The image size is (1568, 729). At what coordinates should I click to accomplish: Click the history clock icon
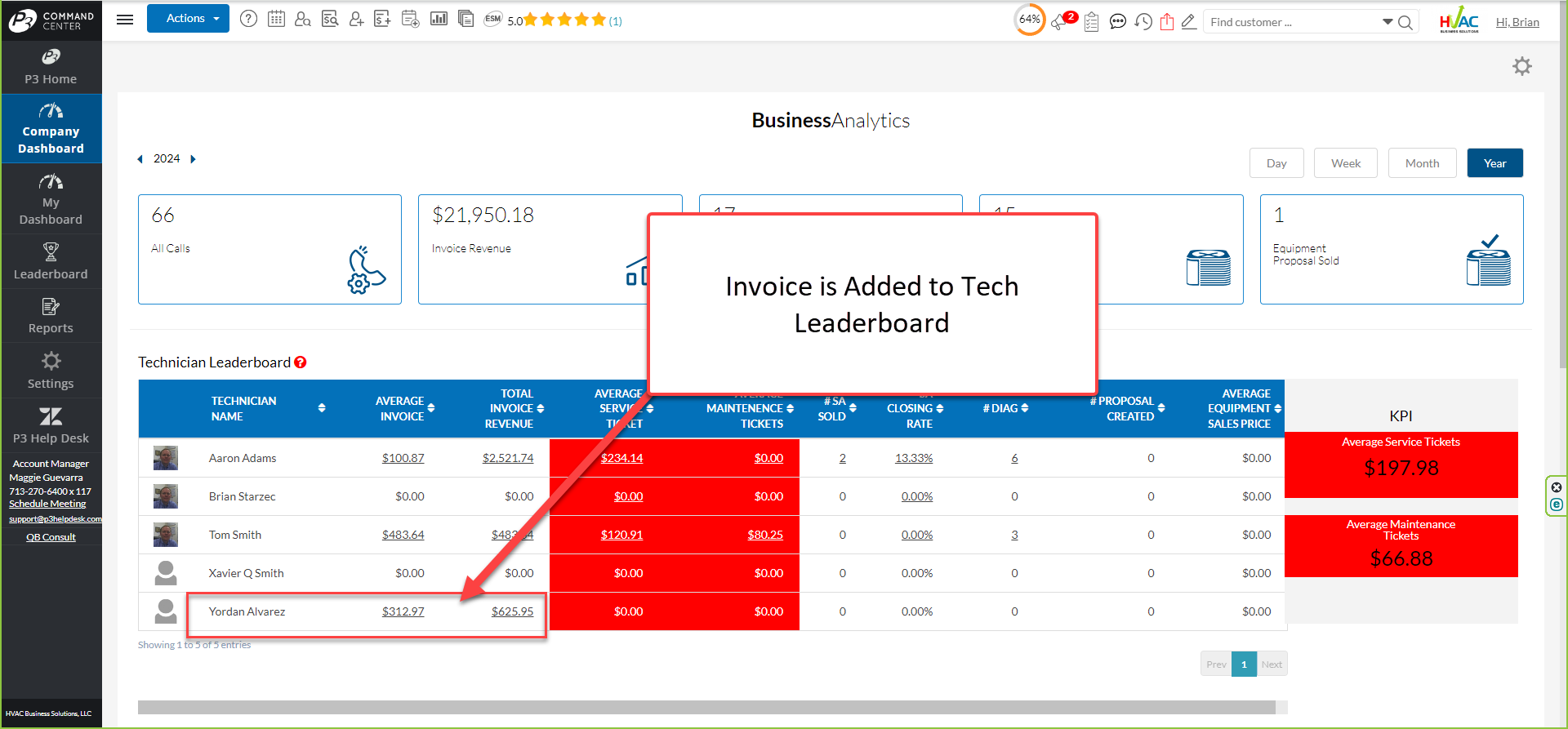1143,22
